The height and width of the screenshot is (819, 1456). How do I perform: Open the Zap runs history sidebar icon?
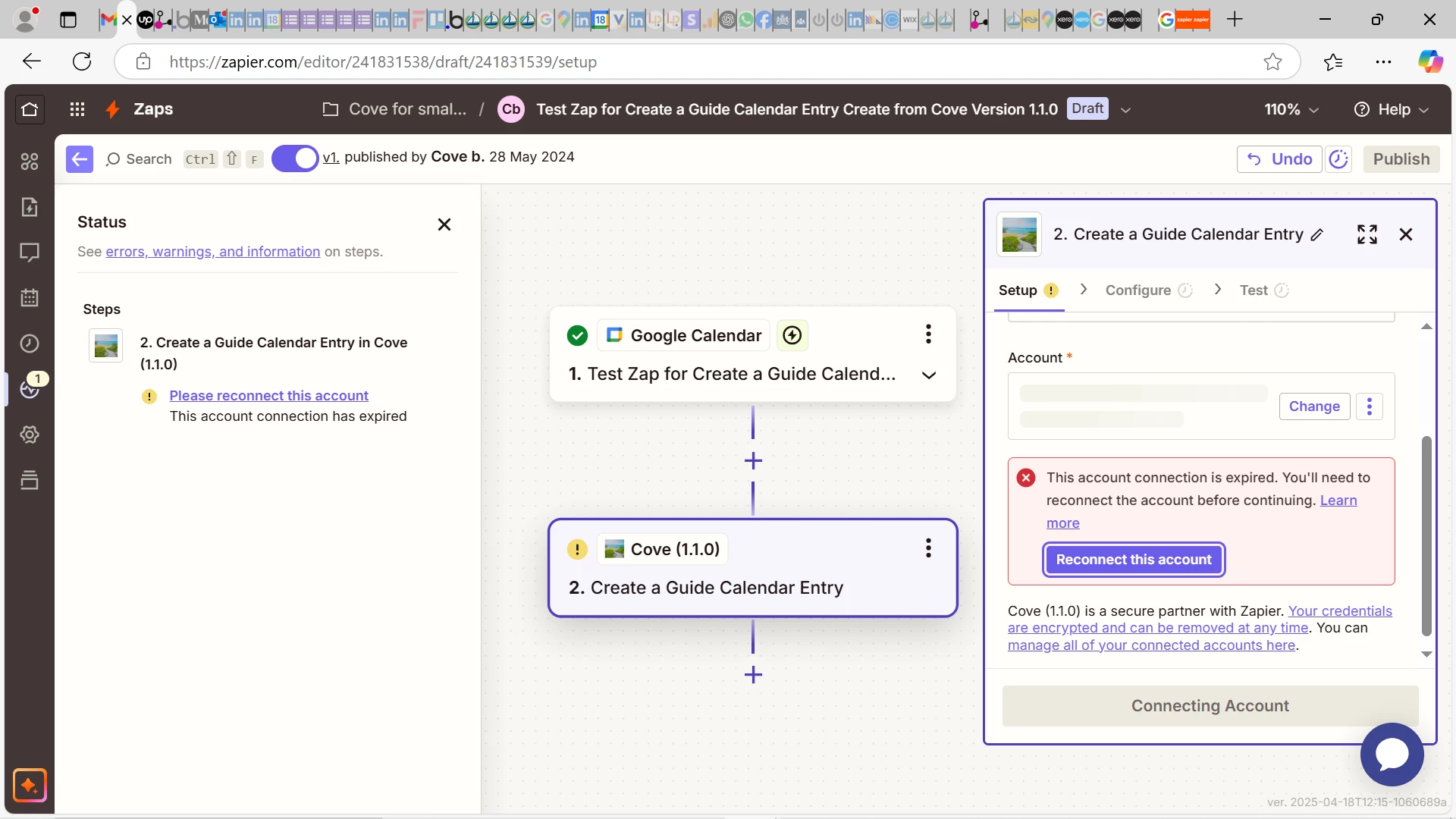click(x=30, y=344)
